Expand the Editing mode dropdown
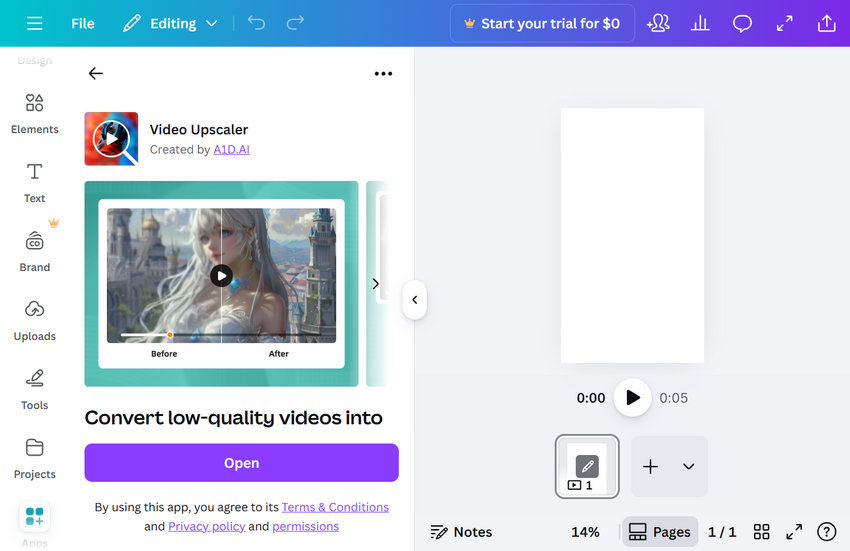 170,23
